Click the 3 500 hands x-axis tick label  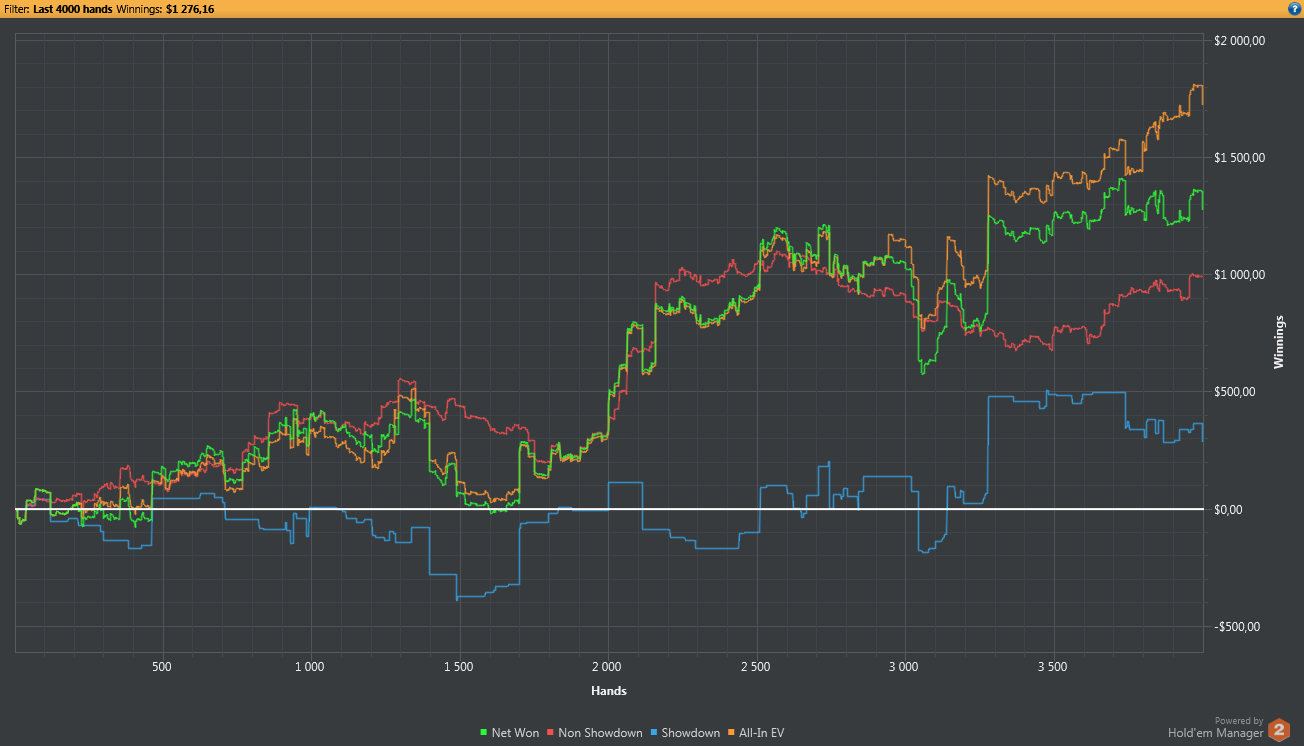point(1052,666)
